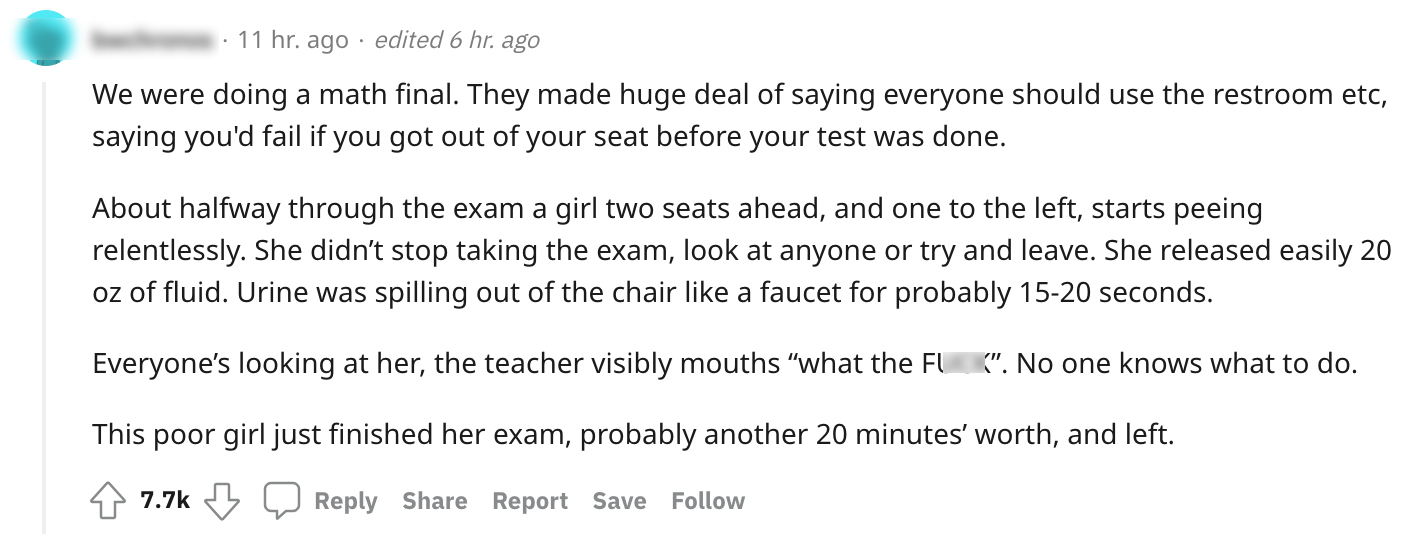This screenshot has height=534, width=1418.
Task: Share this comment
Action: click(434, 501)
